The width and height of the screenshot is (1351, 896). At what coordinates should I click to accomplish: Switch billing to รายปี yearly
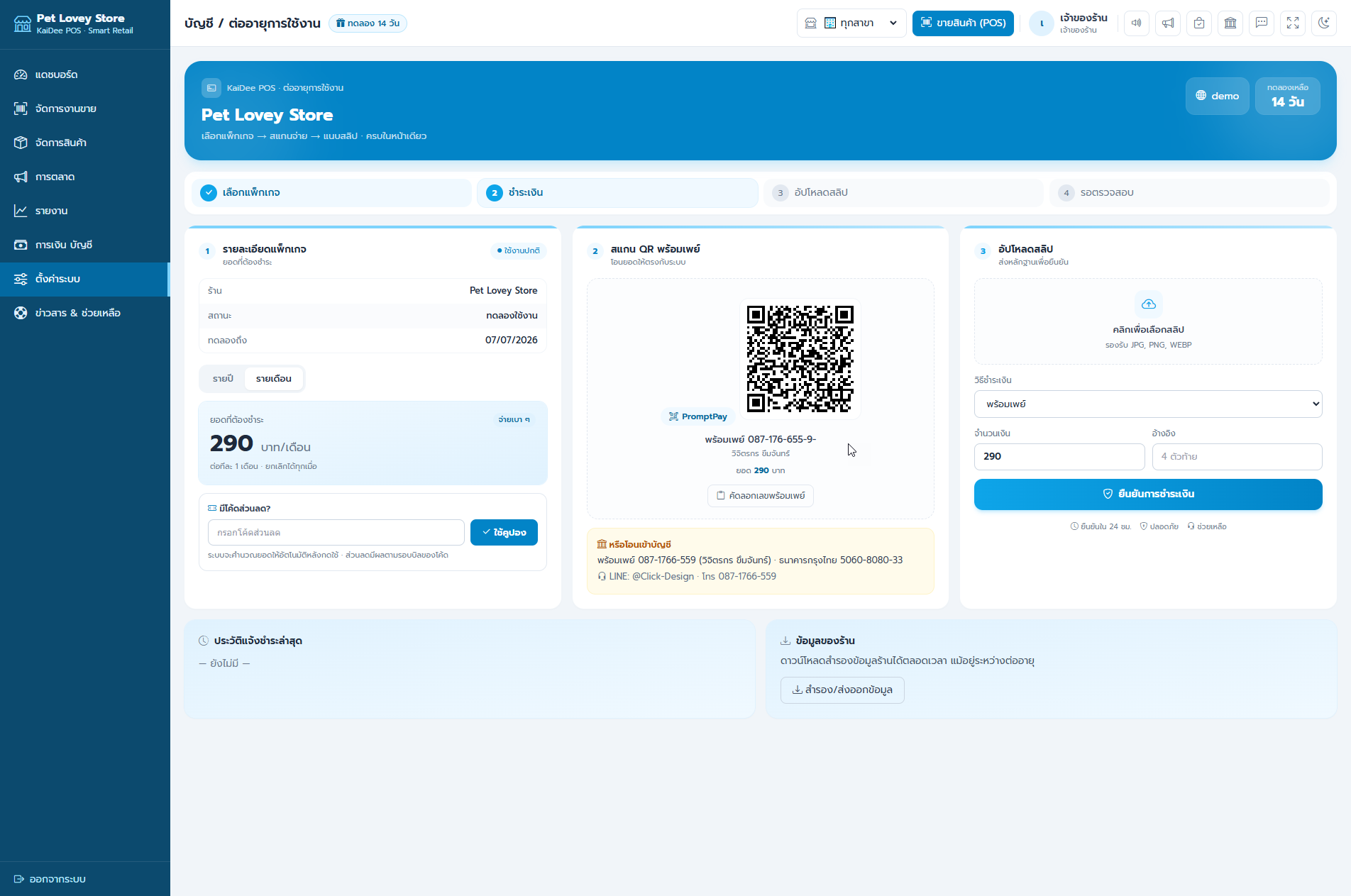click(x=223, y=379)
